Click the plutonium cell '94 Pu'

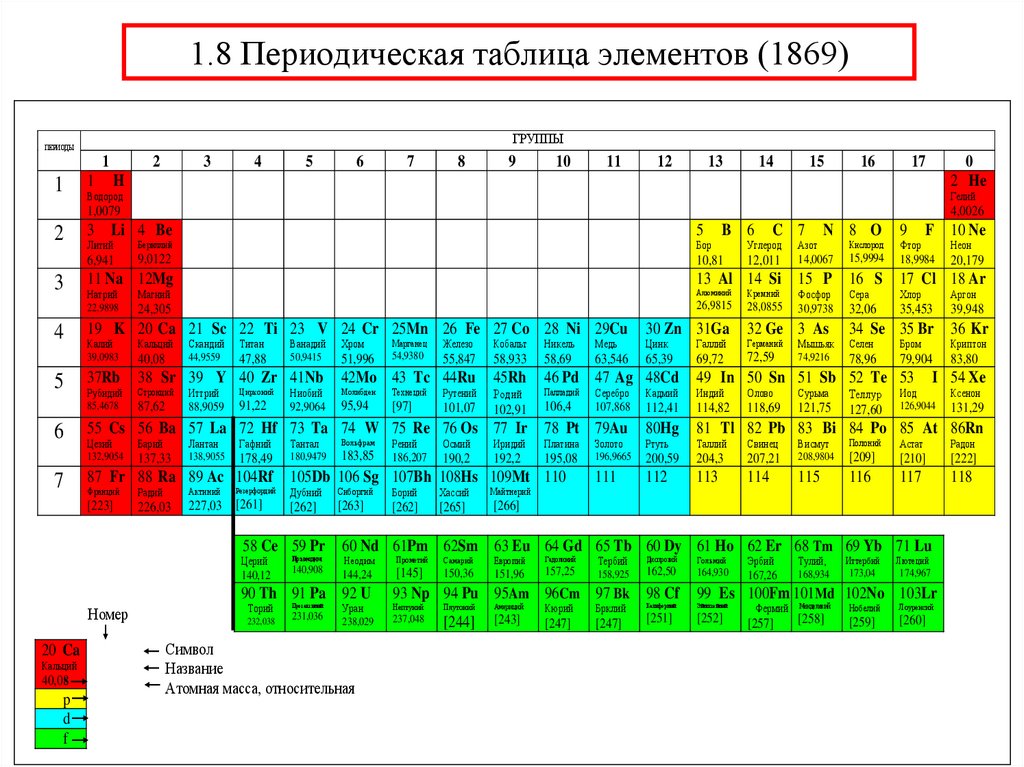461,607
